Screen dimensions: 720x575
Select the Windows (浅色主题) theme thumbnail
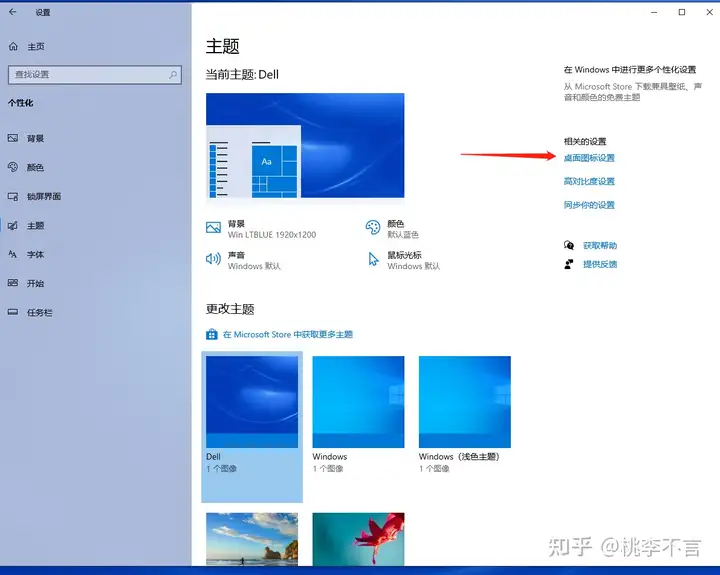pos(465,402)
